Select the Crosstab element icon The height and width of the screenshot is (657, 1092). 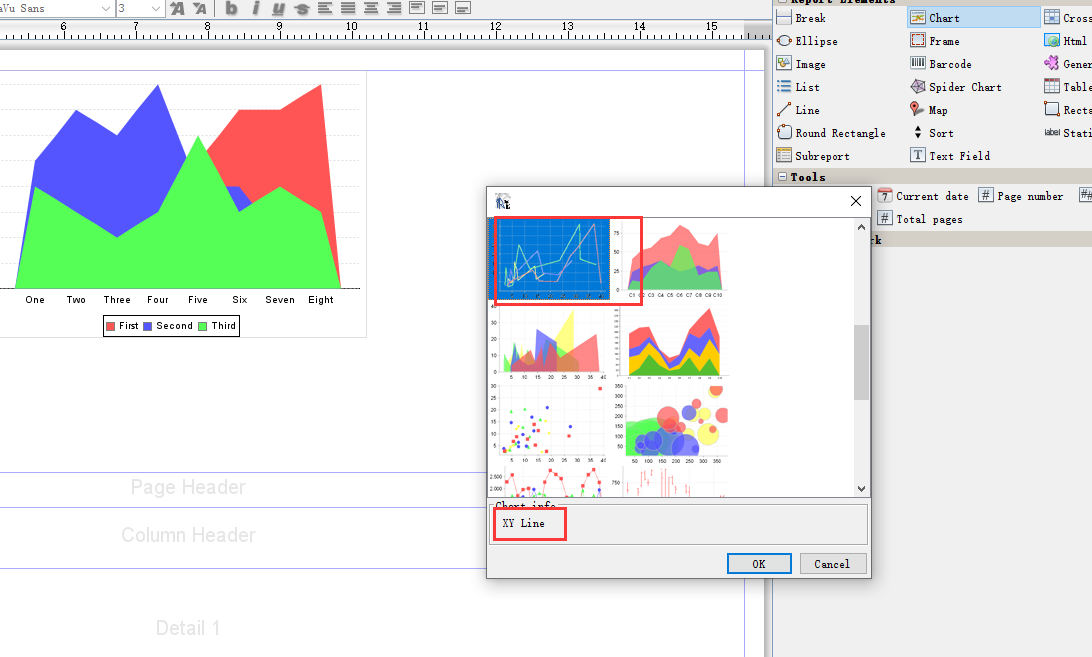click(x=1052, y=18)
